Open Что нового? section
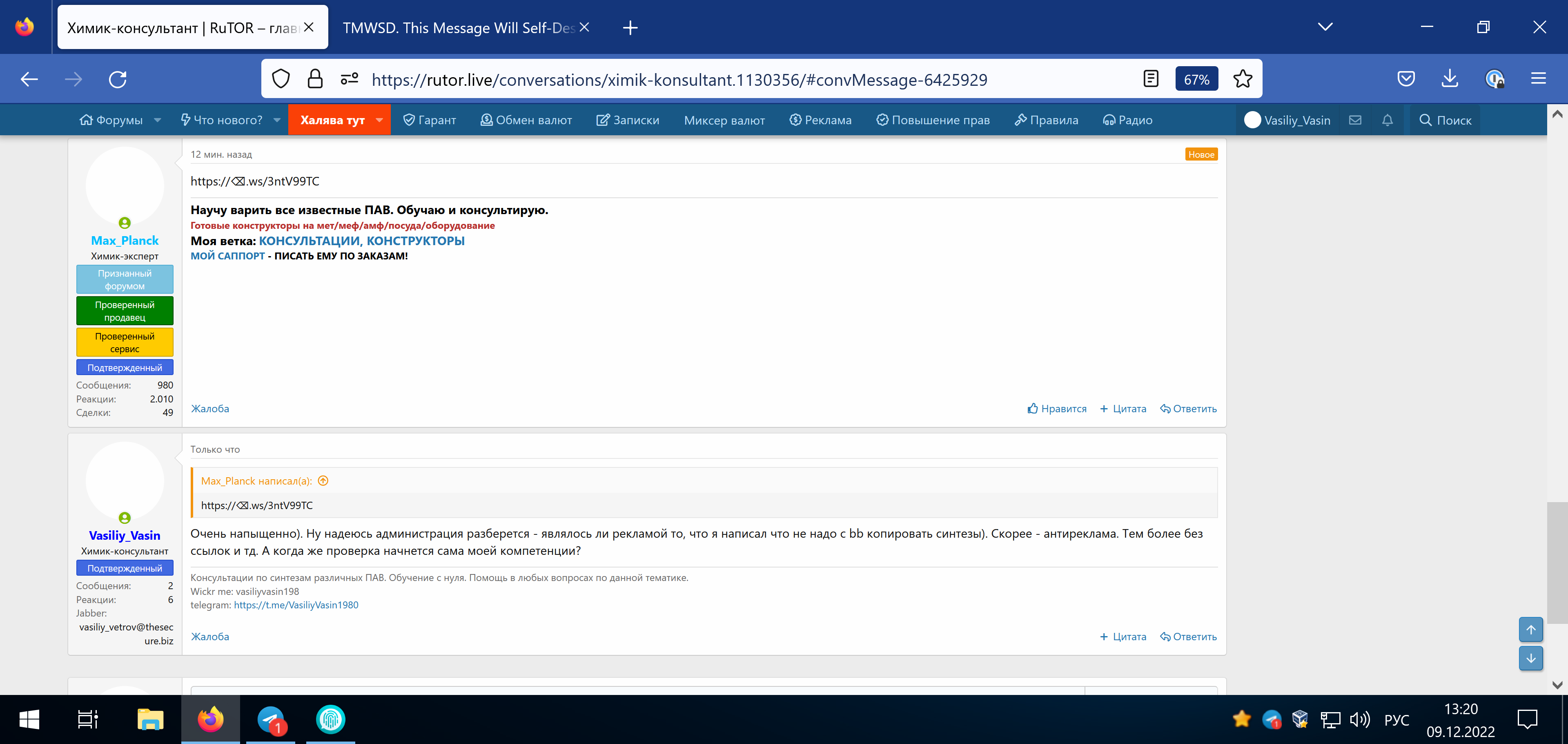Viewport: 1568px width, 744px height. [x=222, y=120]
